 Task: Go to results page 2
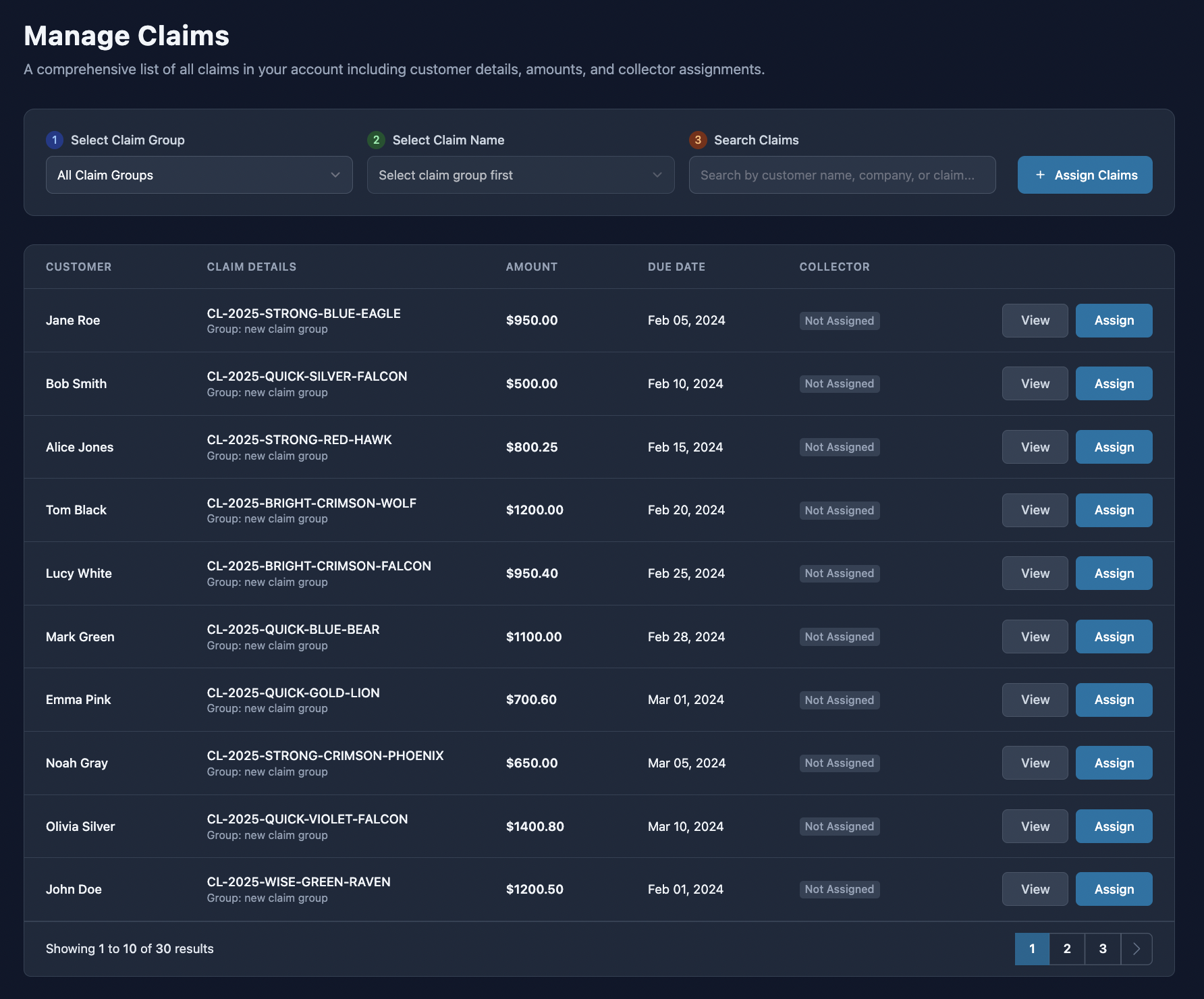coord(1066,948)
